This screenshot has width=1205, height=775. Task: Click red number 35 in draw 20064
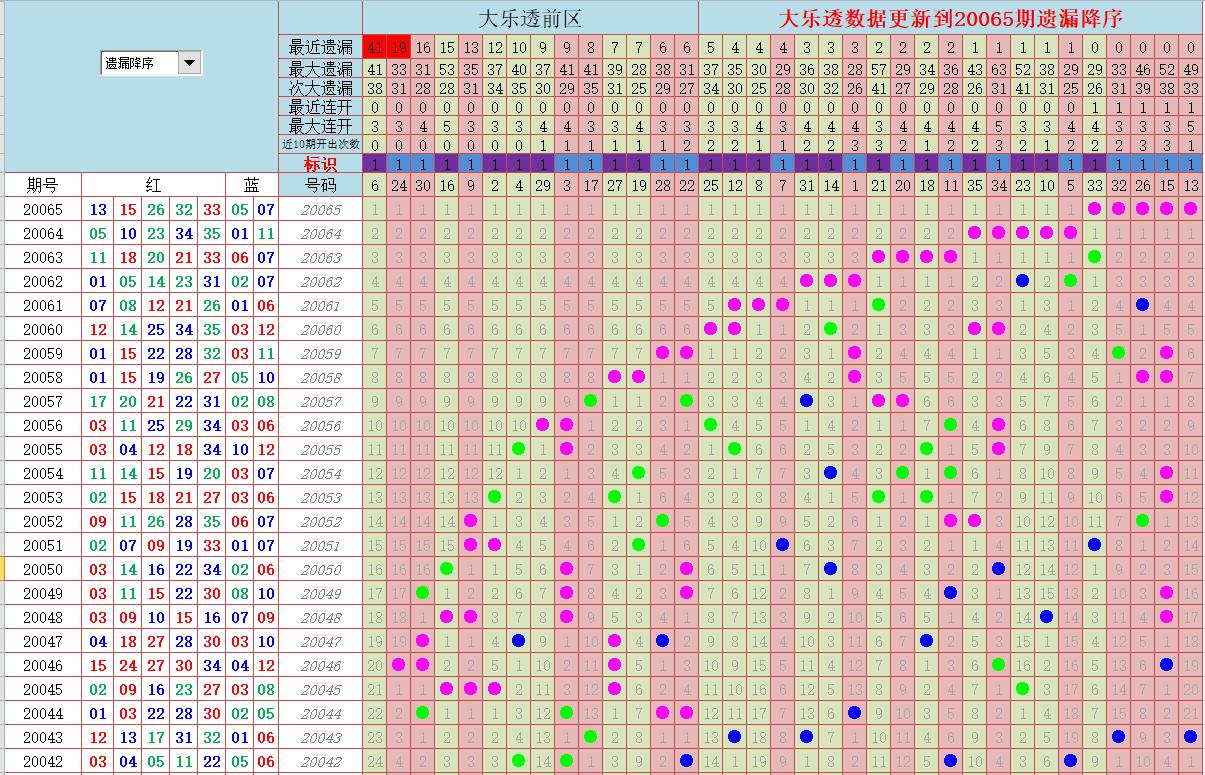point(211,234)
